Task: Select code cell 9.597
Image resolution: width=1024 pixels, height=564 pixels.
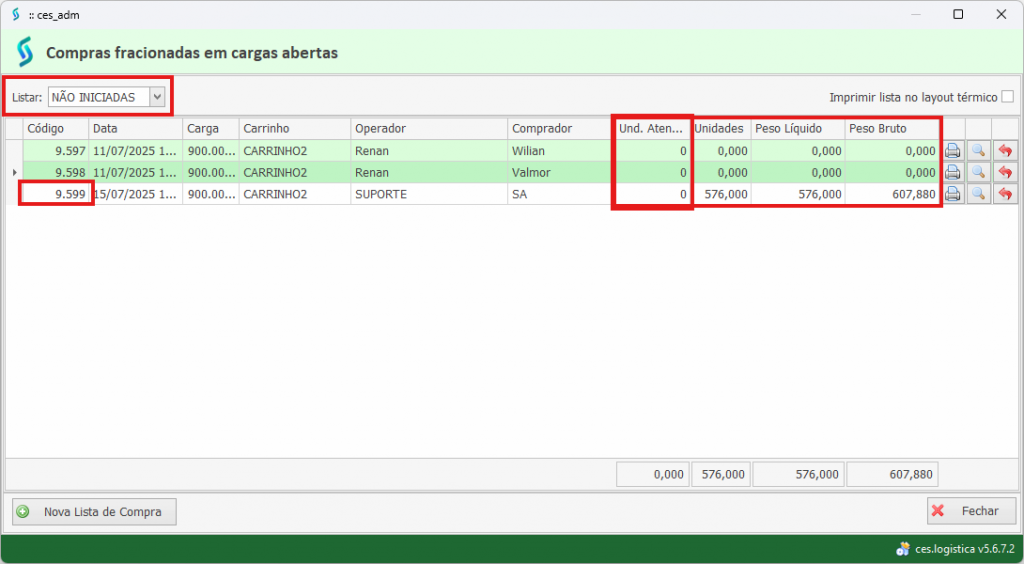Action: point(56,151)
